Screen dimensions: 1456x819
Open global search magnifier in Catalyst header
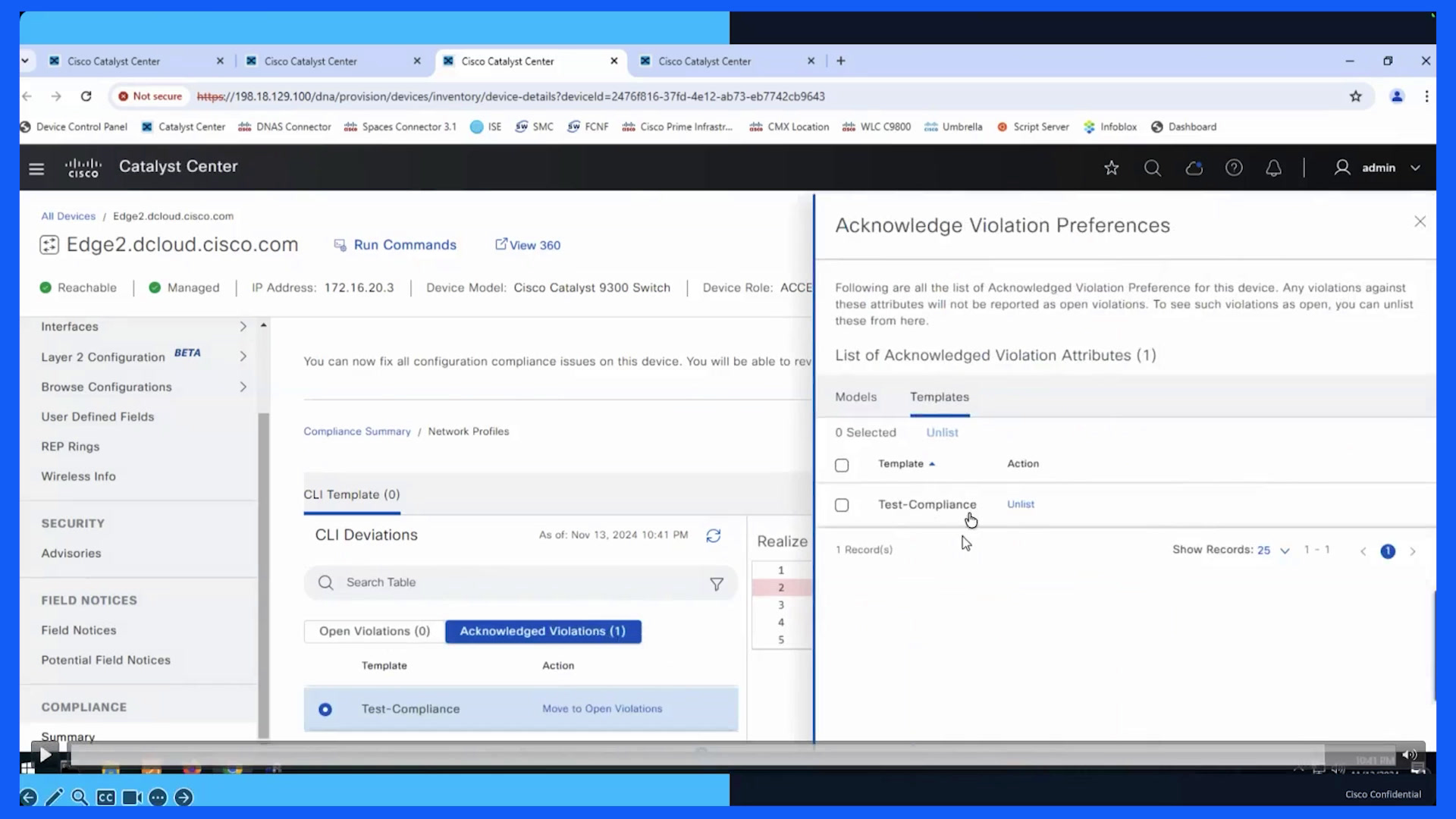click(1153, 168)
